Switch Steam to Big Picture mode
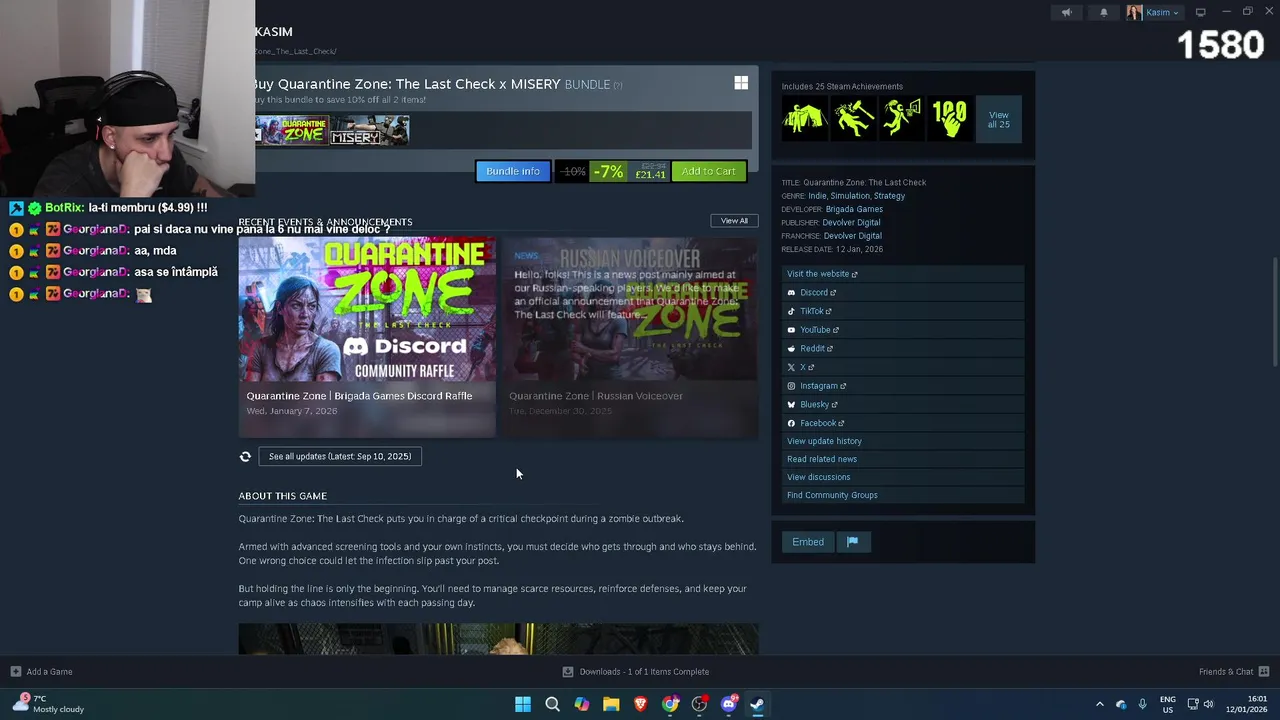Screen dimensions: 1280x720 [1200, 12]
